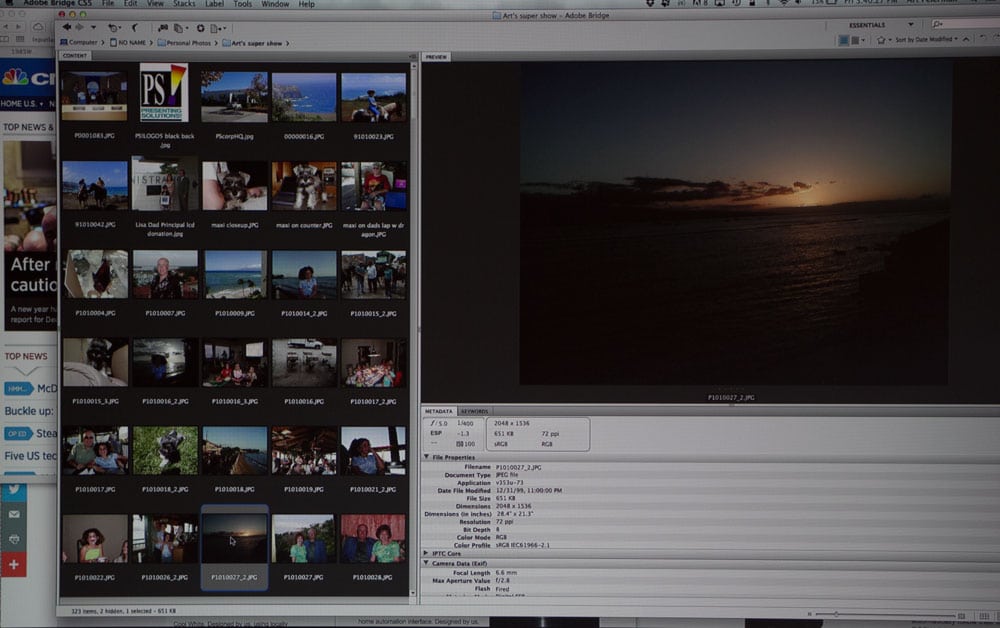Open the Tools menu
The width and height of the screenshot is (1000, 628).
point(242,4)
